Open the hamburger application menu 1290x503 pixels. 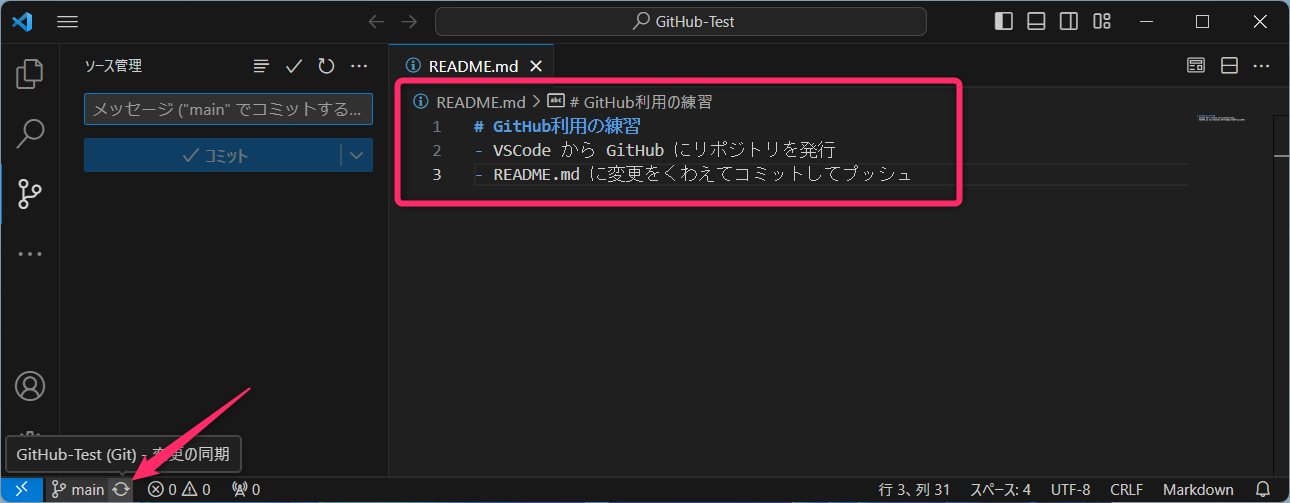68,21
